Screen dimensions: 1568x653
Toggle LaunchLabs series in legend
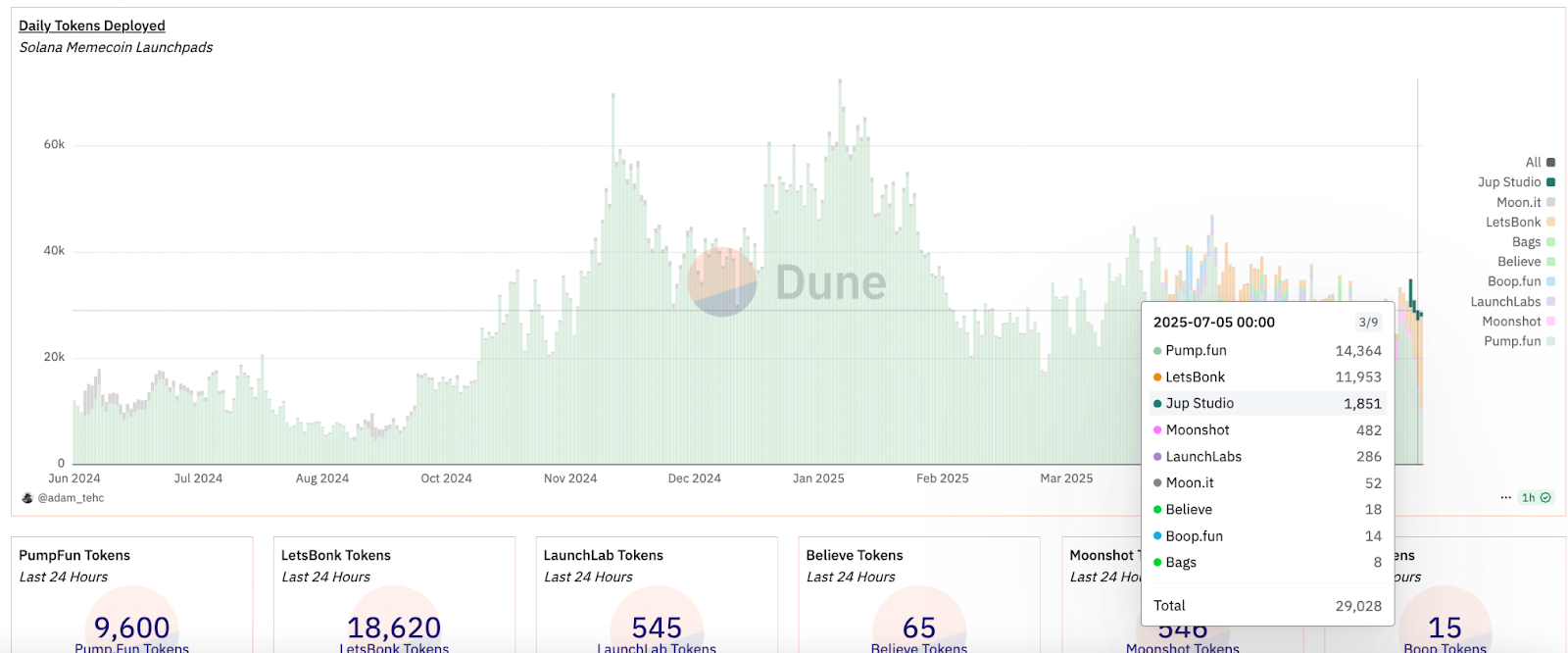1513,302
